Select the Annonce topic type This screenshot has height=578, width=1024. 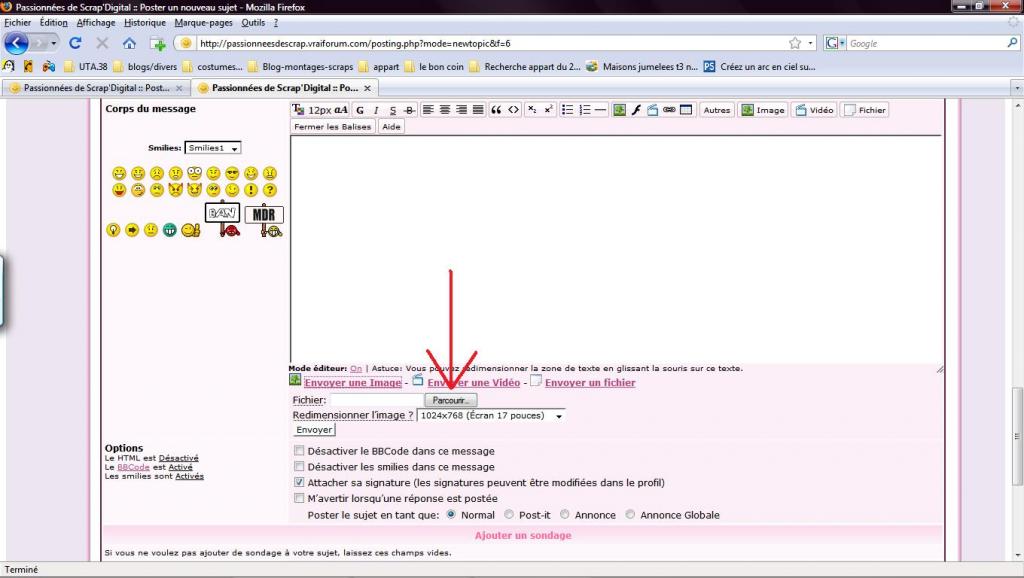pyautogui.click(x=565, y=515)
